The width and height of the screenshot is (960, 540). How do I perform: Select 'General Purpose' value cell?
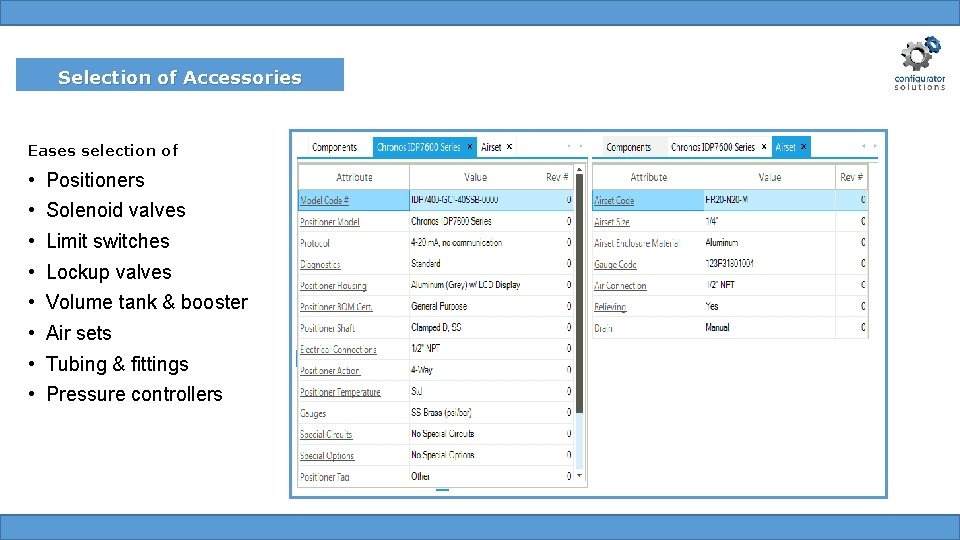[x=439, y=306]
